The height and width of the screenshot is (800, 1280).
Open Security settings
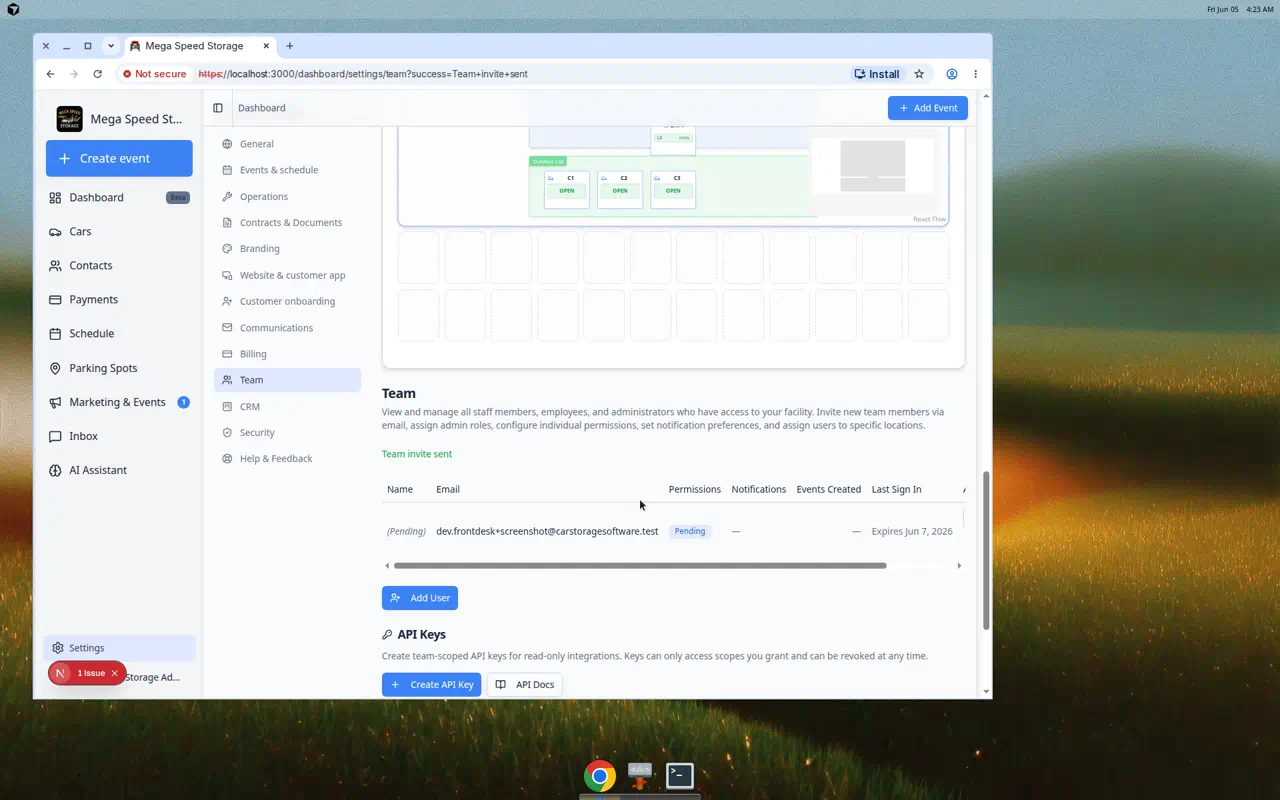[287, 433]
